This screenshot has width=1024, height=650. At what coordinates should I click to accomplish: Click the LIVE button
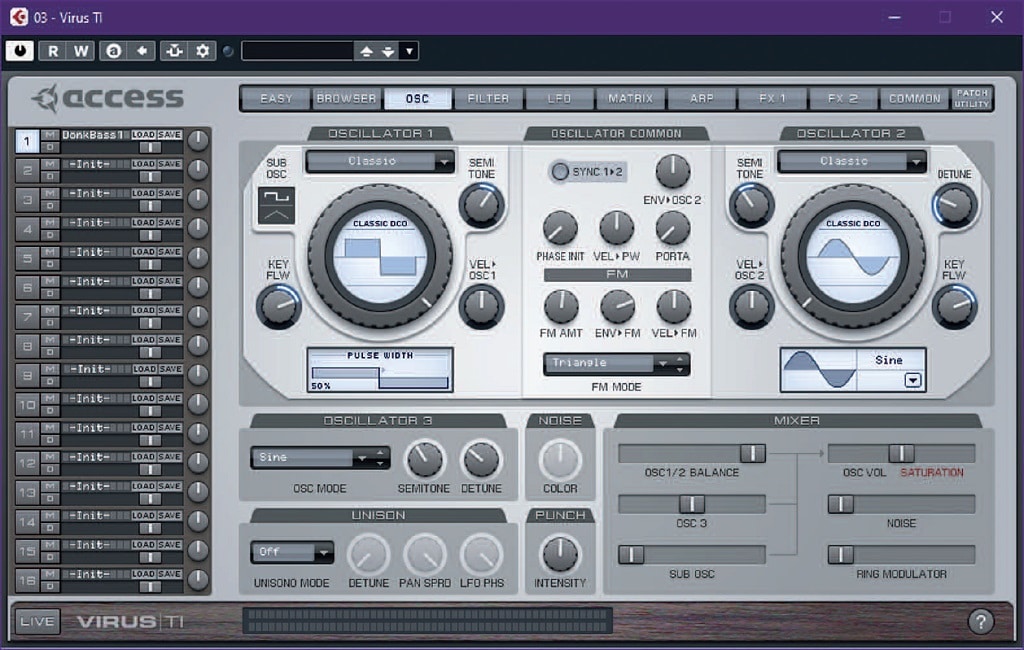point(37,622)
